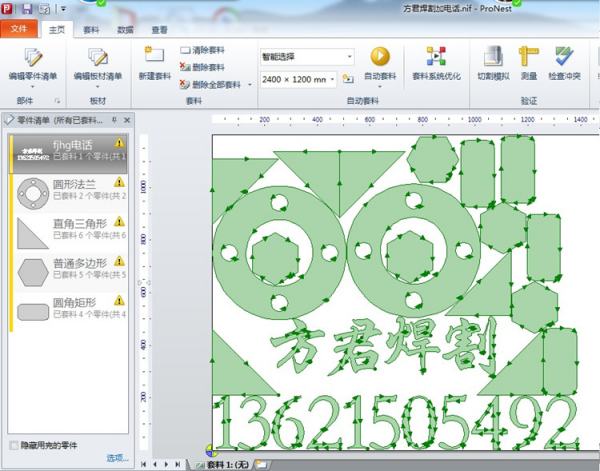Toggle 隐藏用完的零件 checkbox
This screenshot has width=600, height=471.
pos(13,445)
